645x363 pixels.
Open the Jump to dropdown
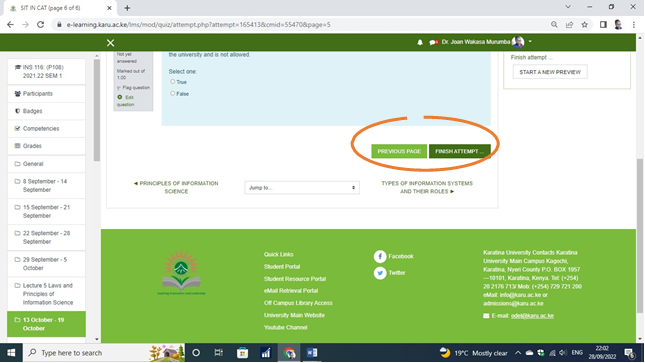tap(302, 188)
